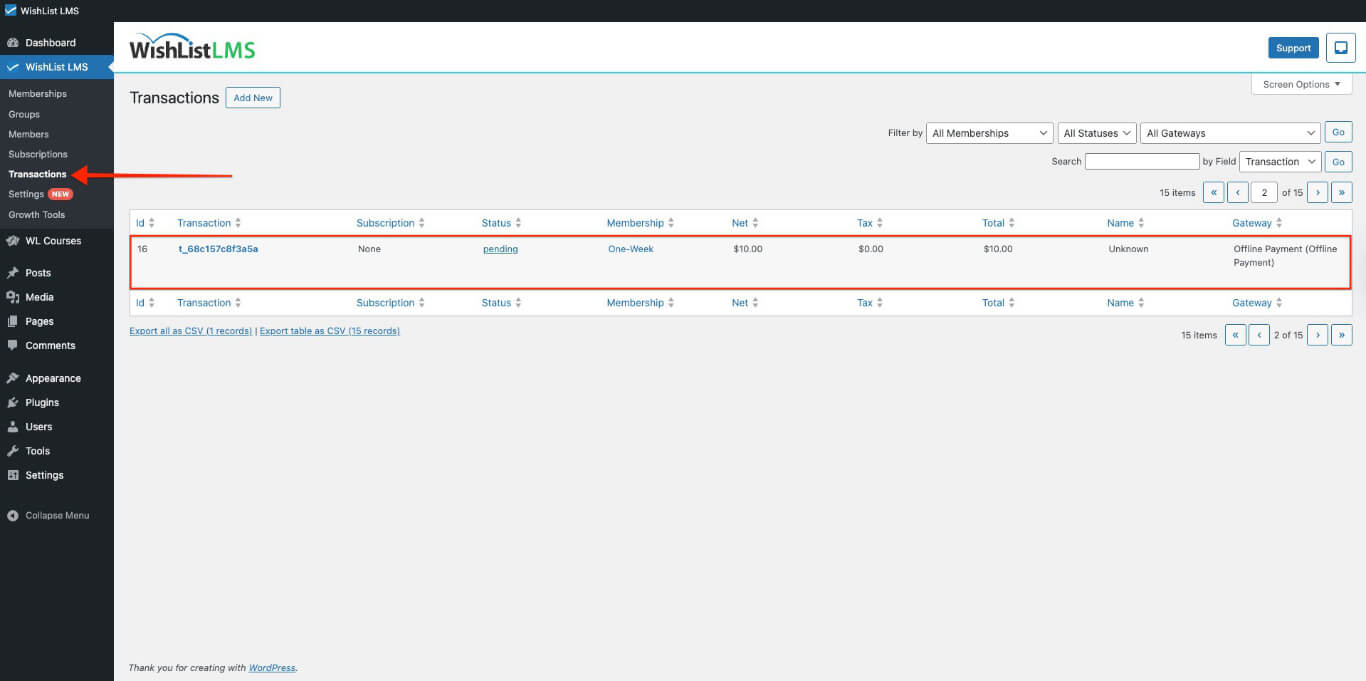Expand the Screen Options panel
This screenshot has height=681, width=1366.
1300,84
